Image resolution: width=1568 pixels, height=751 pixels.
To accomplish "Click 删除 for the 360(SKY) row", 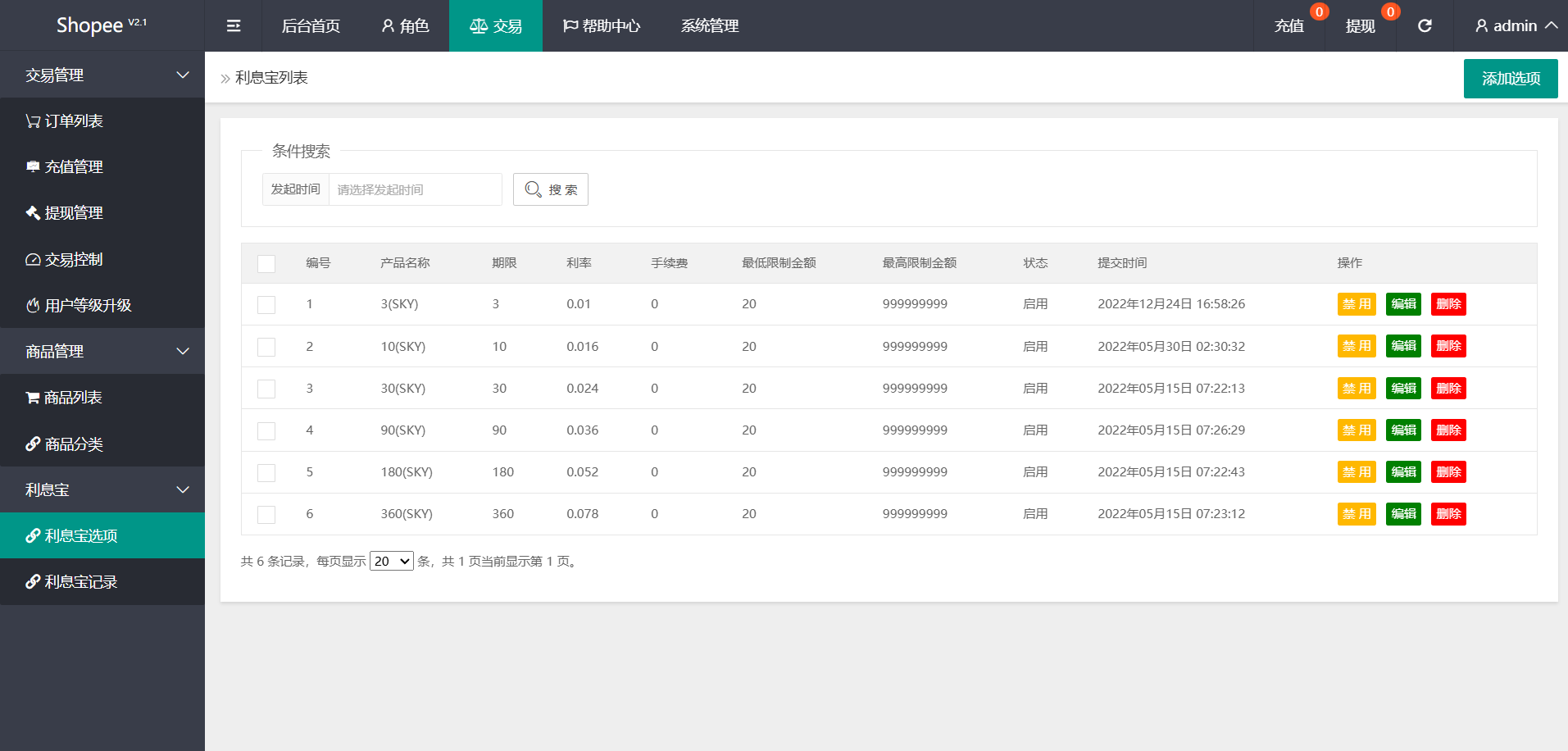I will [1448, 514].
